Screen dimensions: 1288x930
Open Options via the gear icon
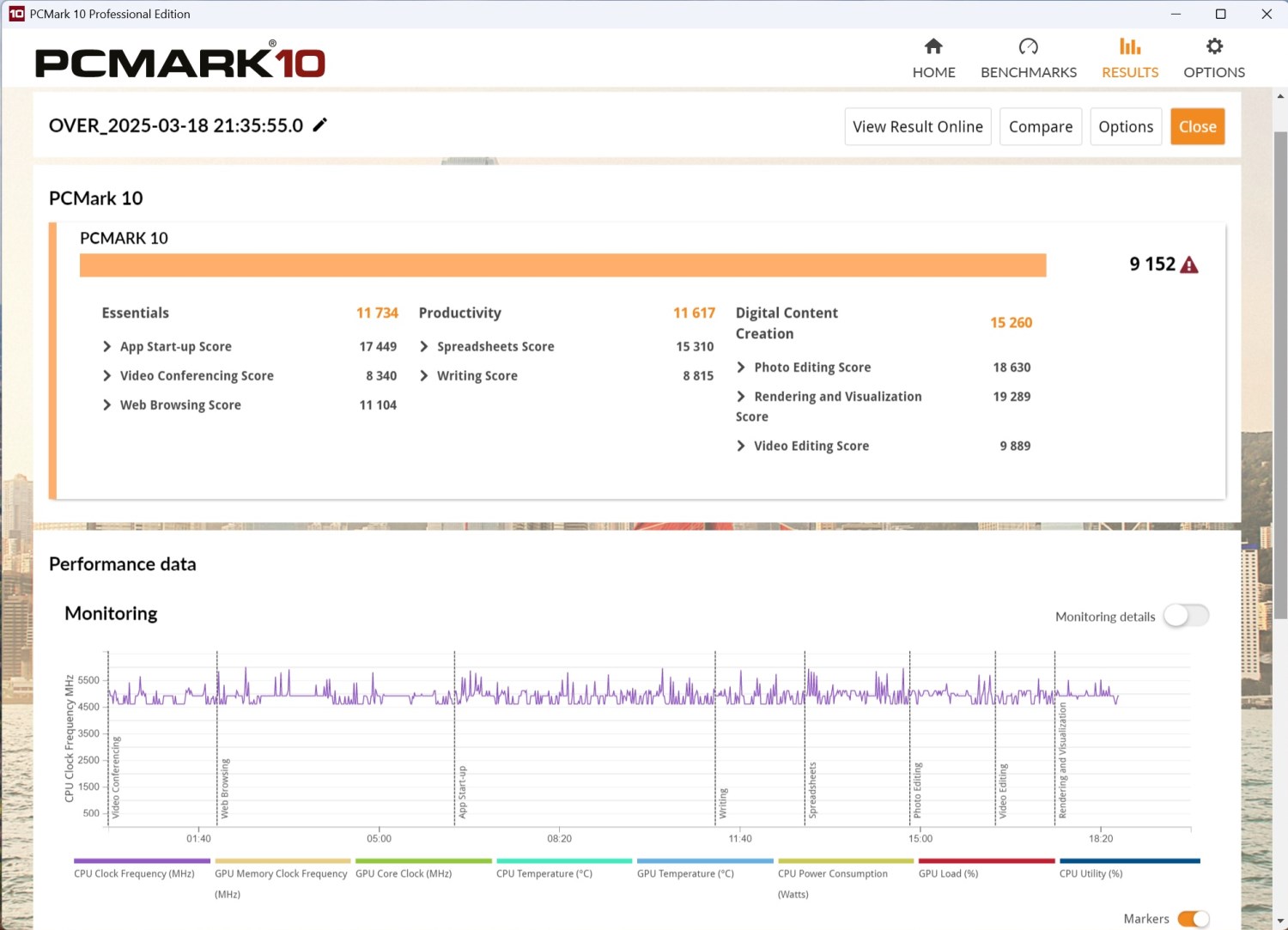[1213, 46]
